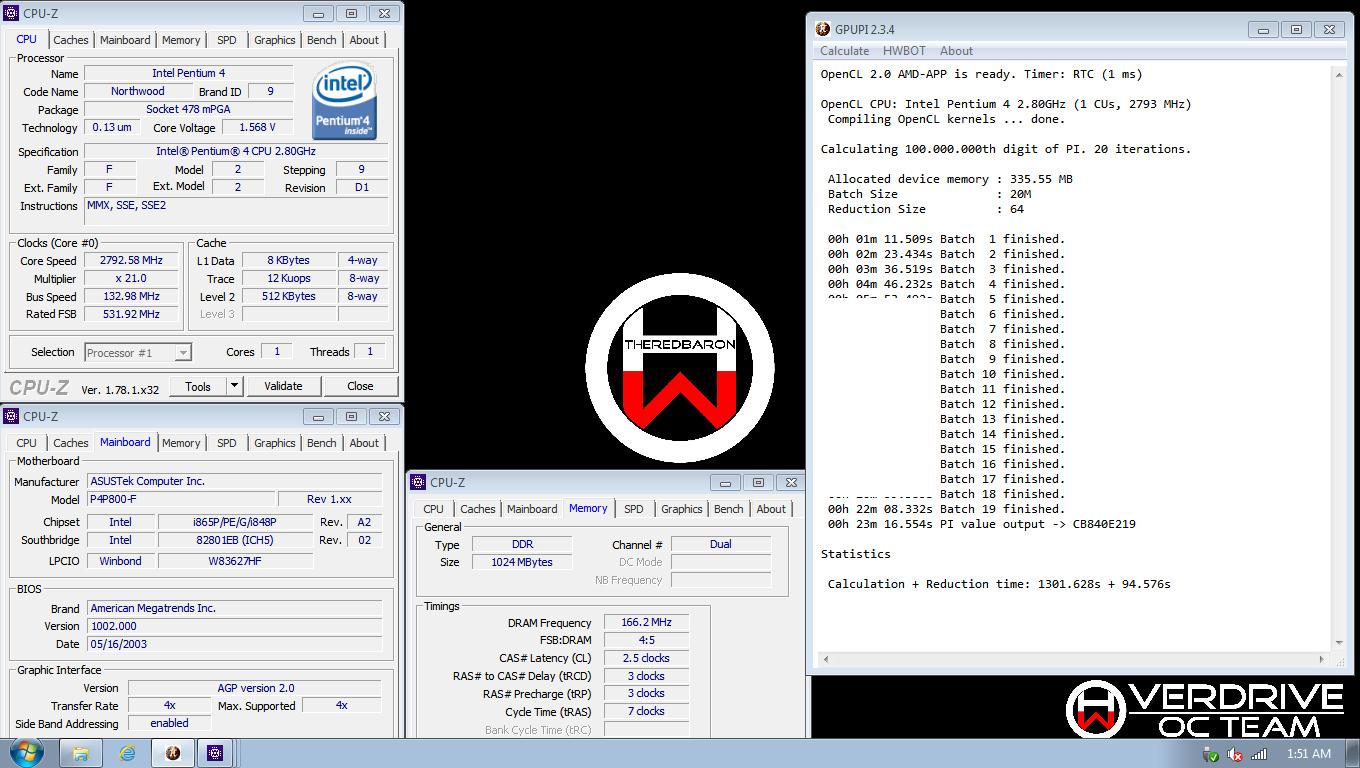Click the memory Size value 1024 MBytes

coord(521,562)
